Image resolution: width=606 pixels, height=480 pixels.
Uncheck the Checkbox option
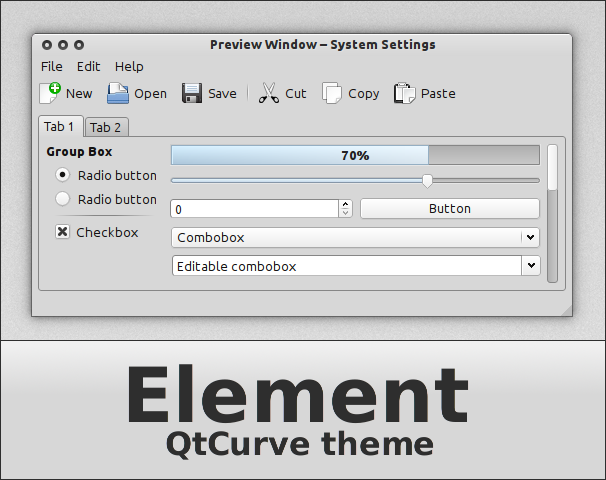pos(62,232)
